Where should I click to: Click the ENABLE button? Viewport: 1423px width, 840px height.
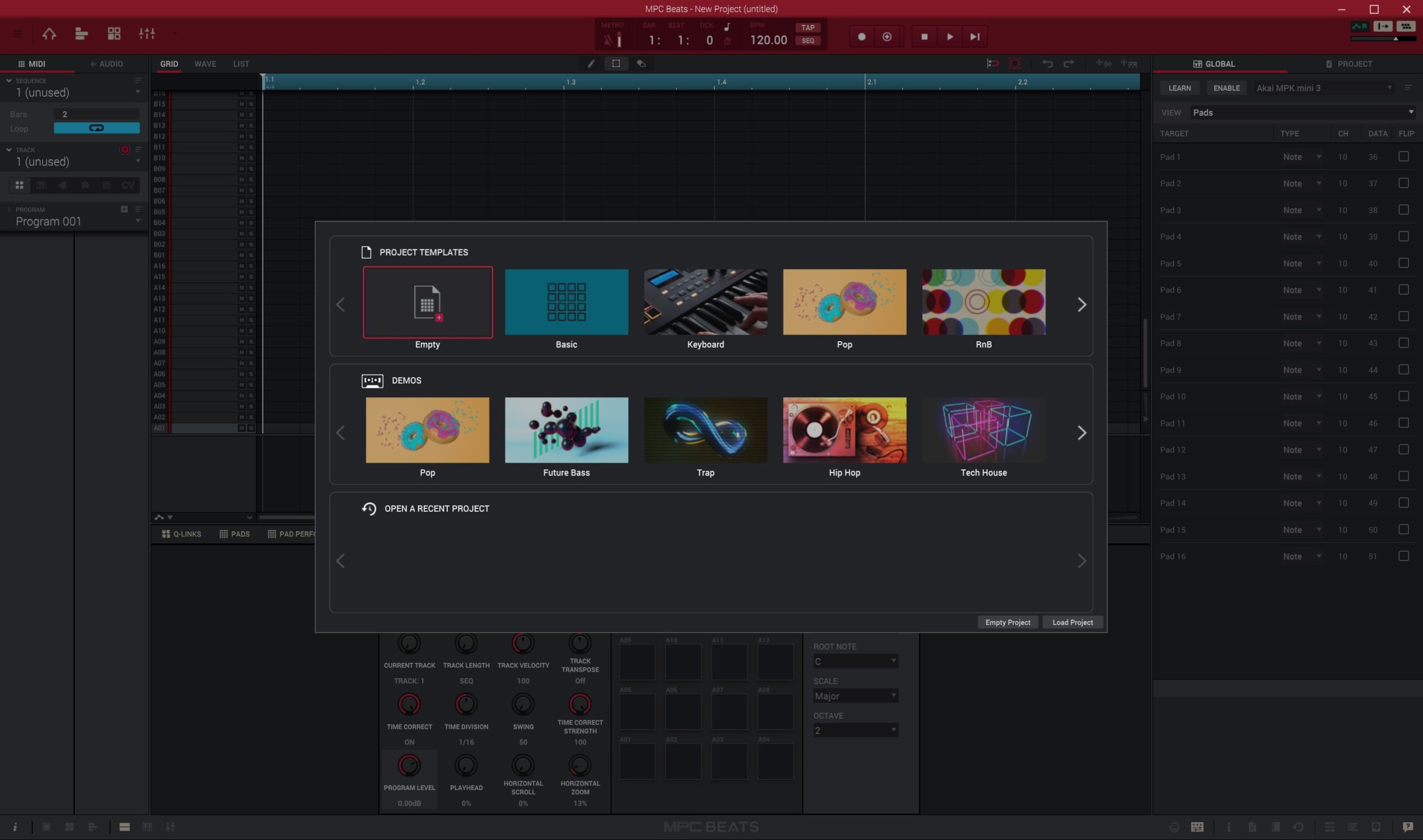pyautogui.click(x=1227, y=88)
